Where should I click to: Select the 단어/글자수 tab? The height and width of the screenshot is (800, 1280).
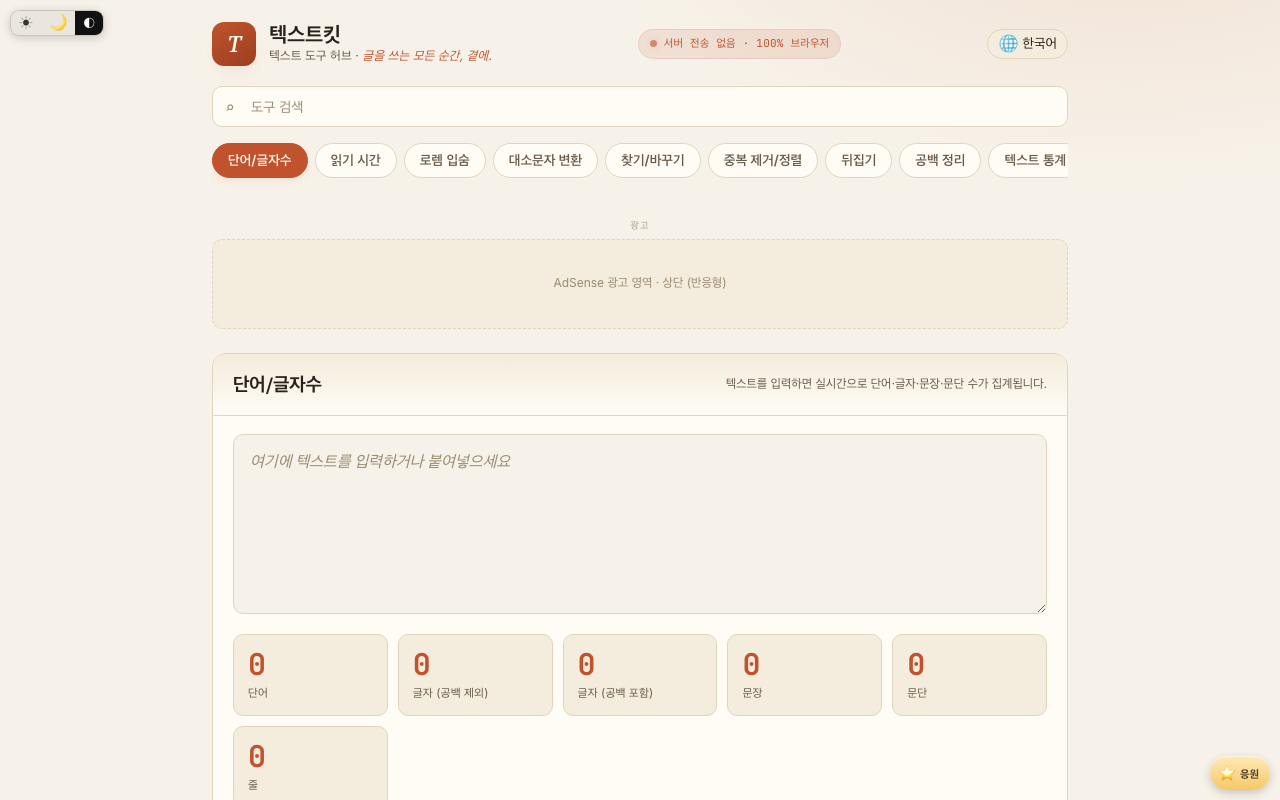pos(260,160)
